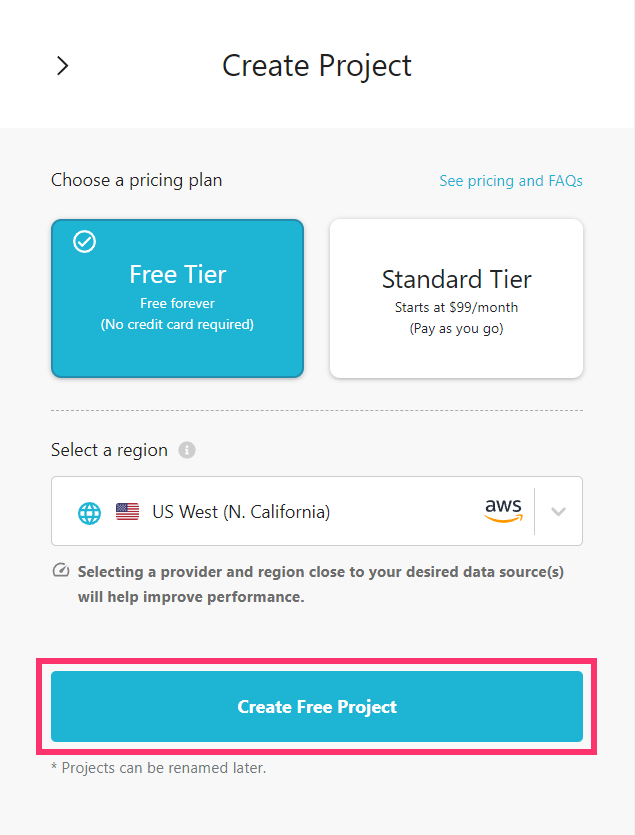Choose the Standard Tier pricing plan
The image size is (635, 835).
click(456, 298)
